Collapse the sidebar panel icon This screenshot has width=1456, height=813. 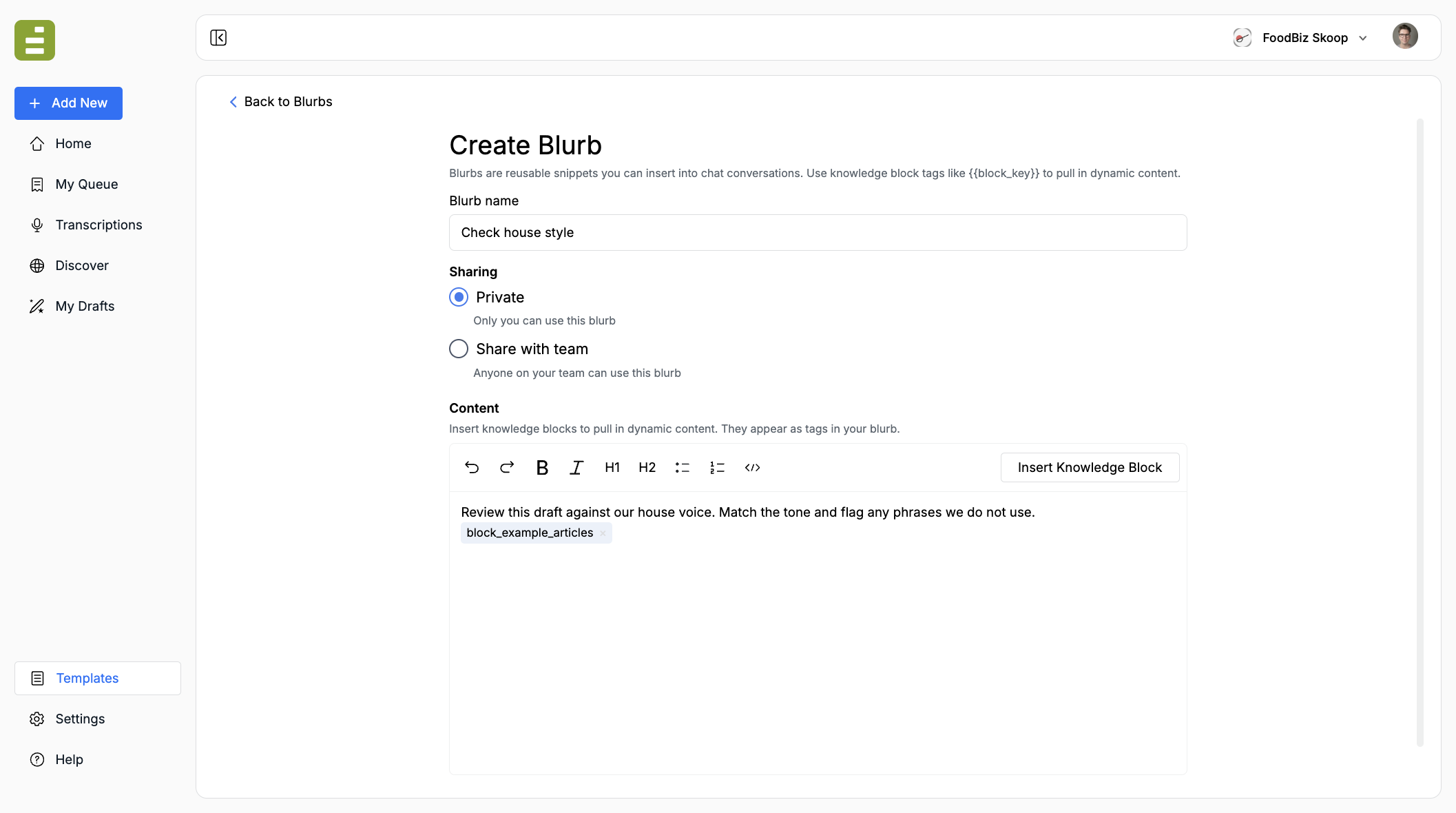tap(218, 38)
